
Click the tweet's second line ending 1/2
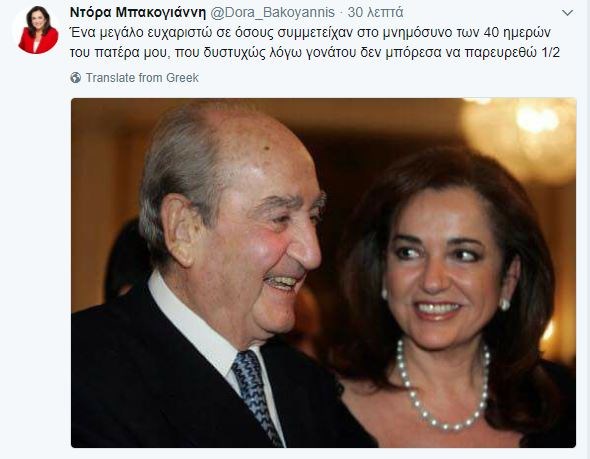[315, 53]
